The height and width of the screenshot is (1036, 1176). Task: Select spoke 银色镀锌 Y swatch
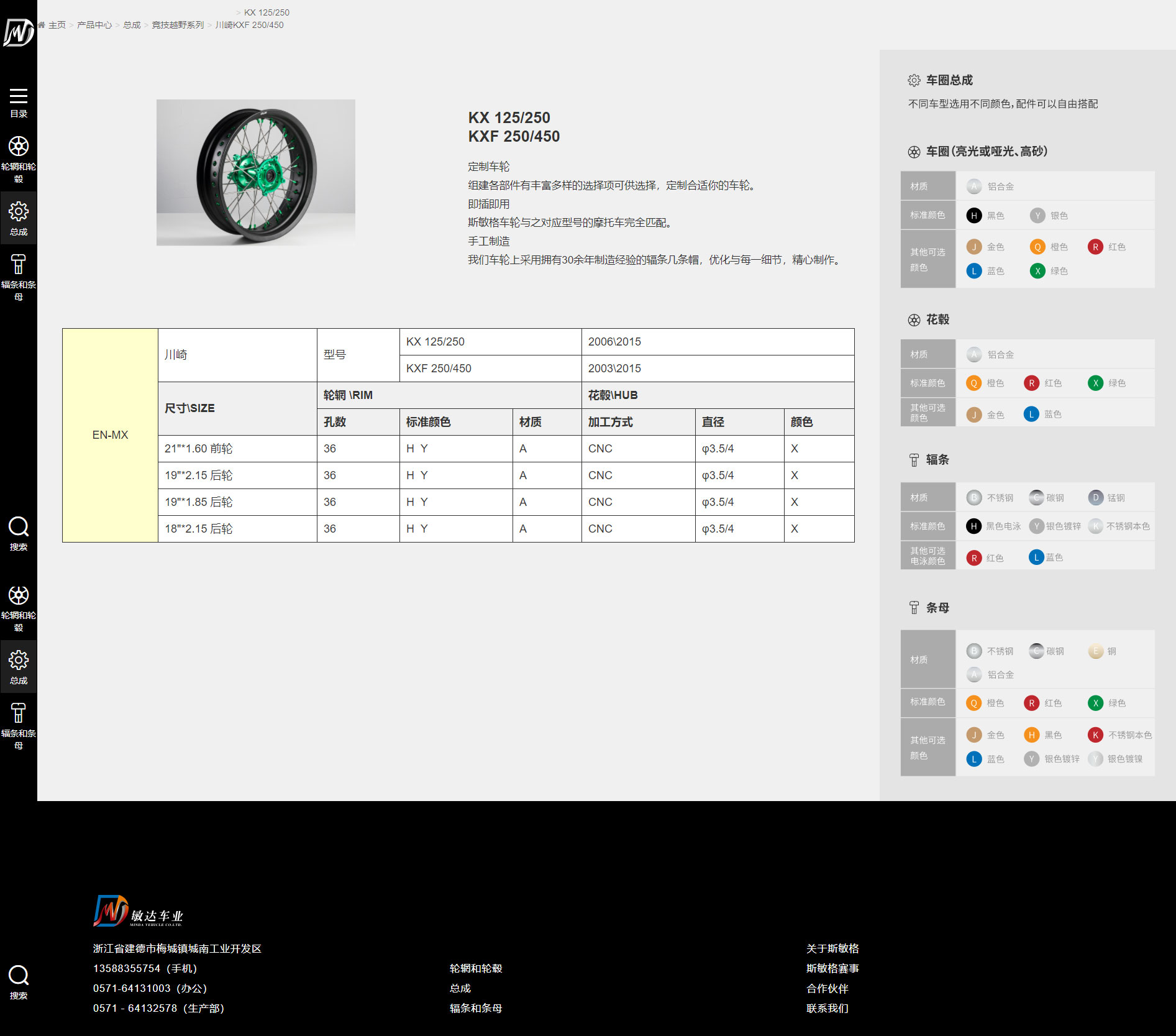pos(1036,526)
